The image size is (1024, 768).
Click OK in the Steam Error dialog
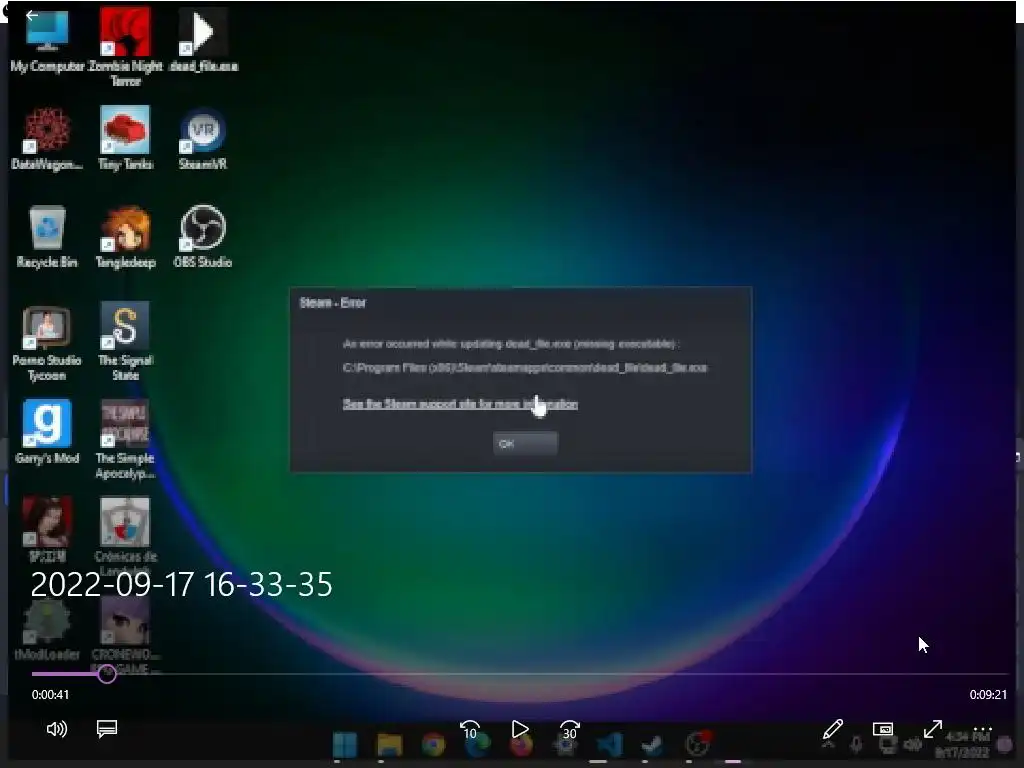525,443
